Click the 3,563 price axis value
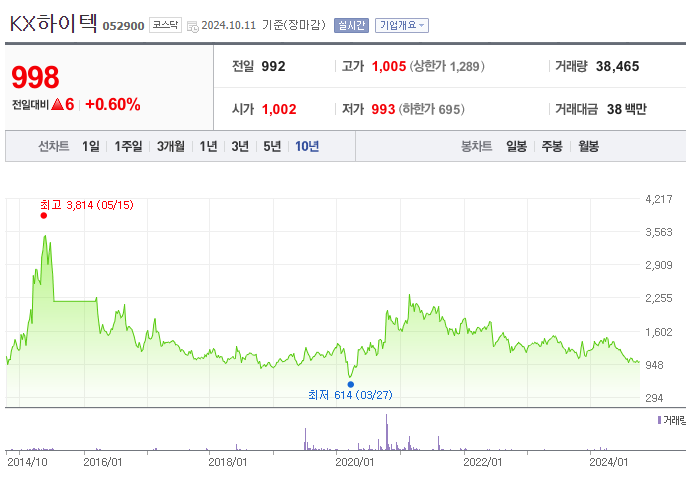Image resolution: width=686 pixels, height=481 pixels. [659, 232]
